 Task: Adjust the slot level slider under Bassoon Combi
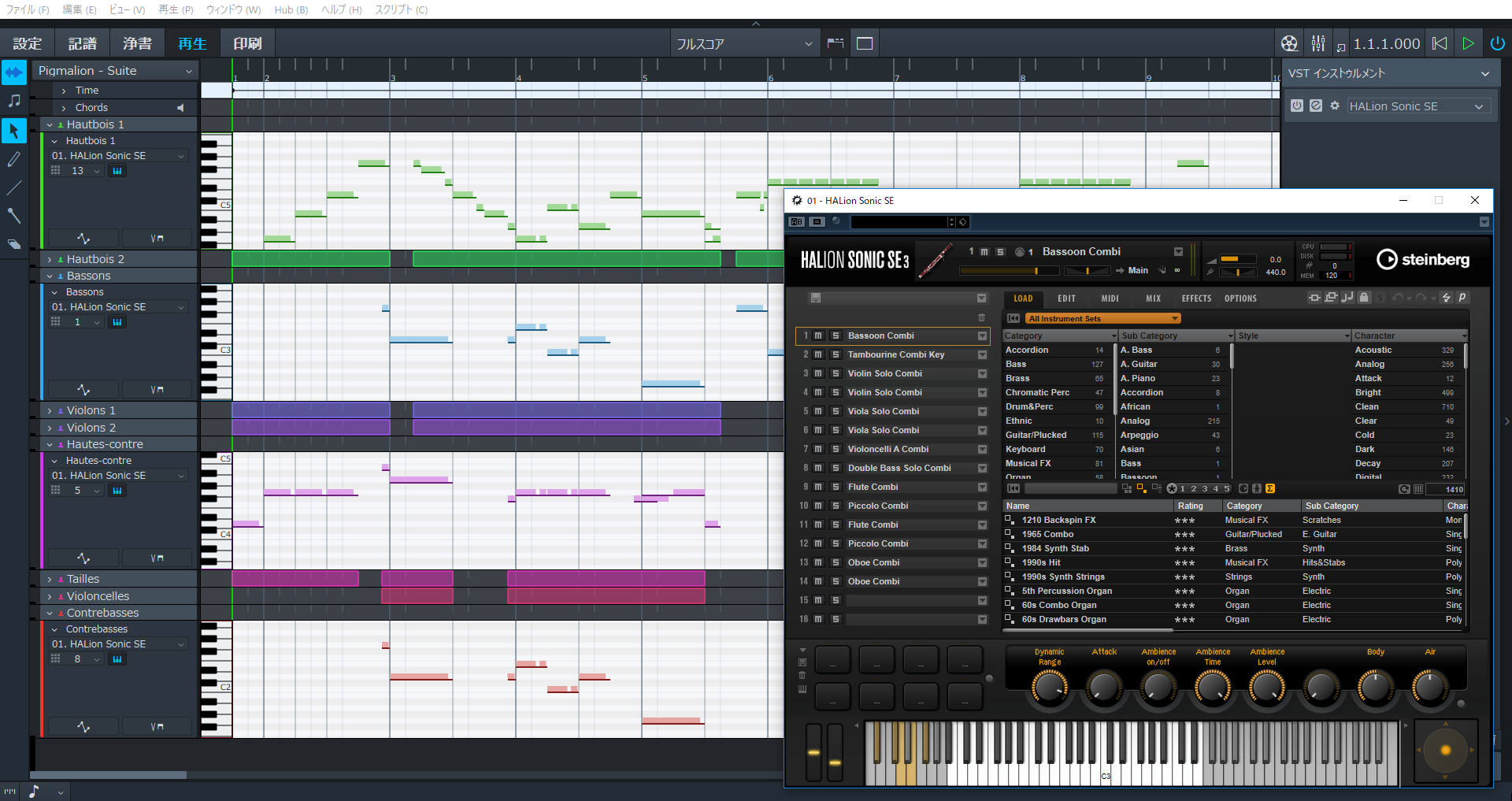1008,270
